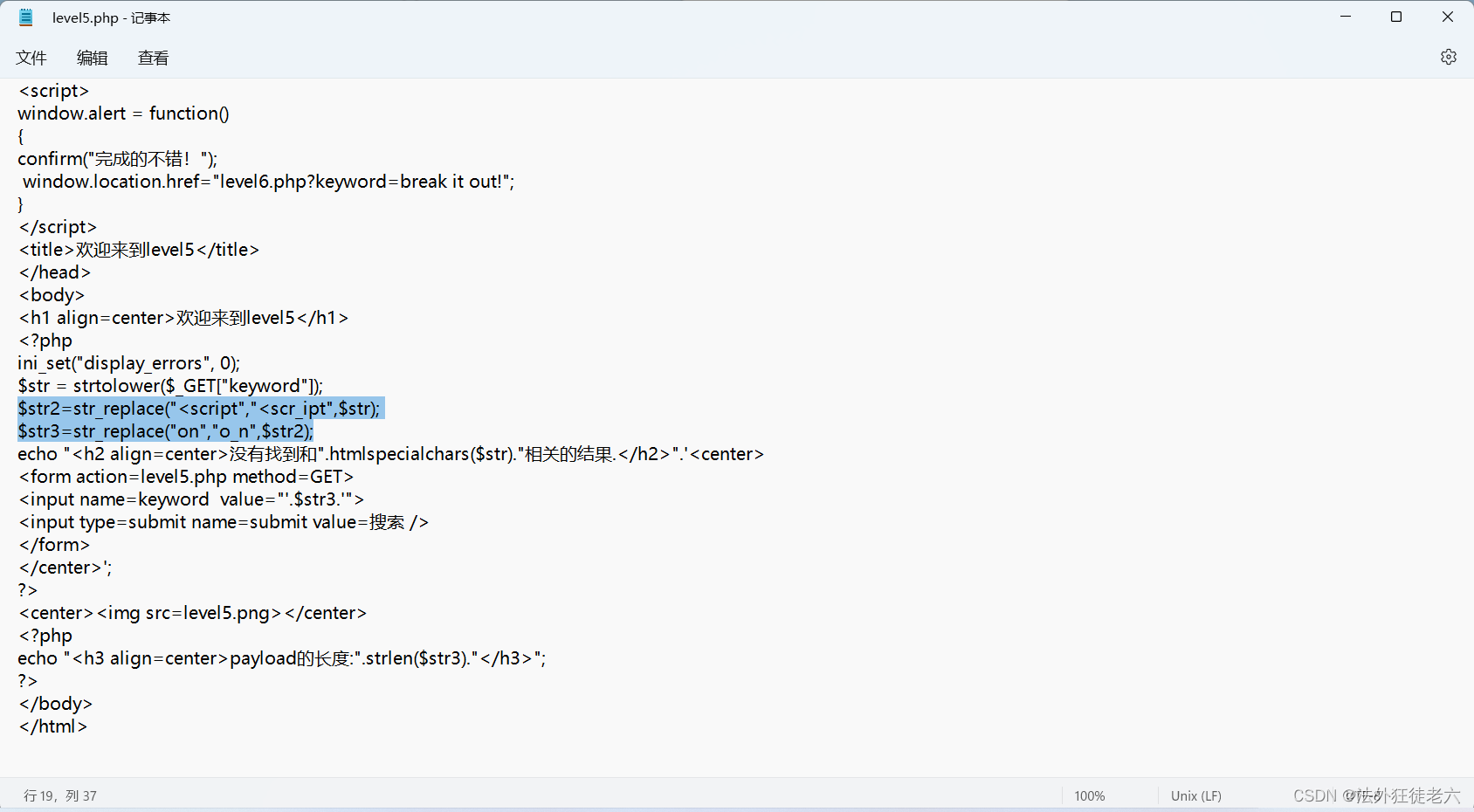Close the level5.php Notepad window
This screenshot has height=812, width=1474.
pos(1447,17)
